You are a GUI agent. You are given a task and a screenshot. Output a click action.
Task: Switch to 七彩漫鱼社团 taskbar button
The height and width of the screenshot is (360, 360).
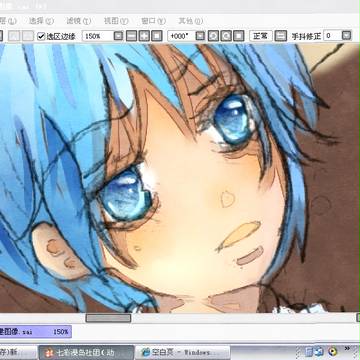coord(86,352)
